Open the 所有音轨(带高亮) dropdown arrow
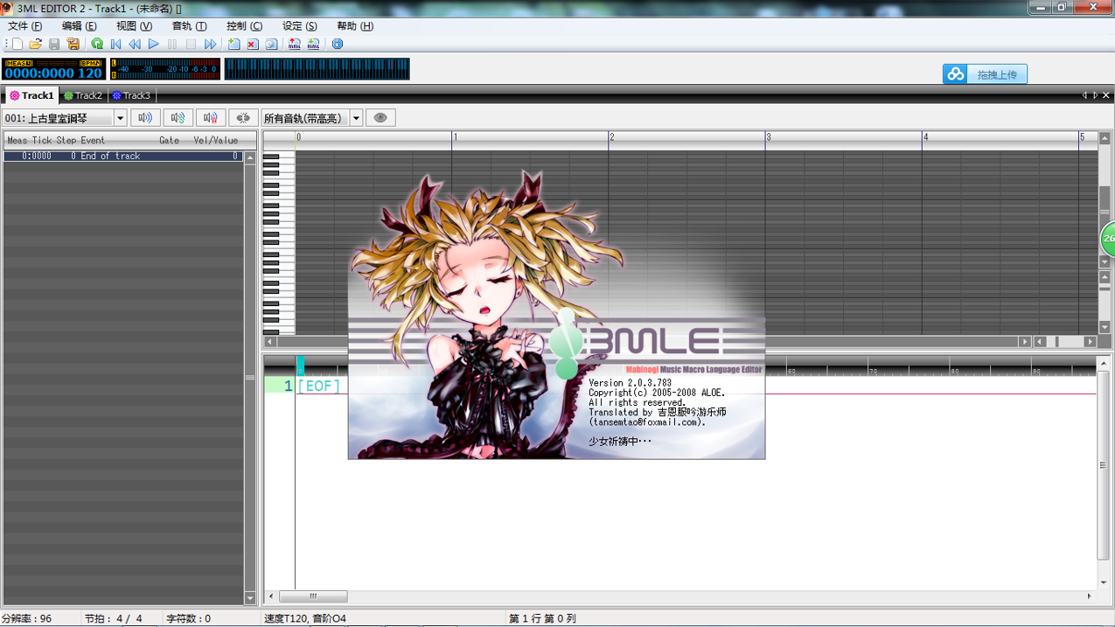1115x627 pixels. (x=356, y=118)
